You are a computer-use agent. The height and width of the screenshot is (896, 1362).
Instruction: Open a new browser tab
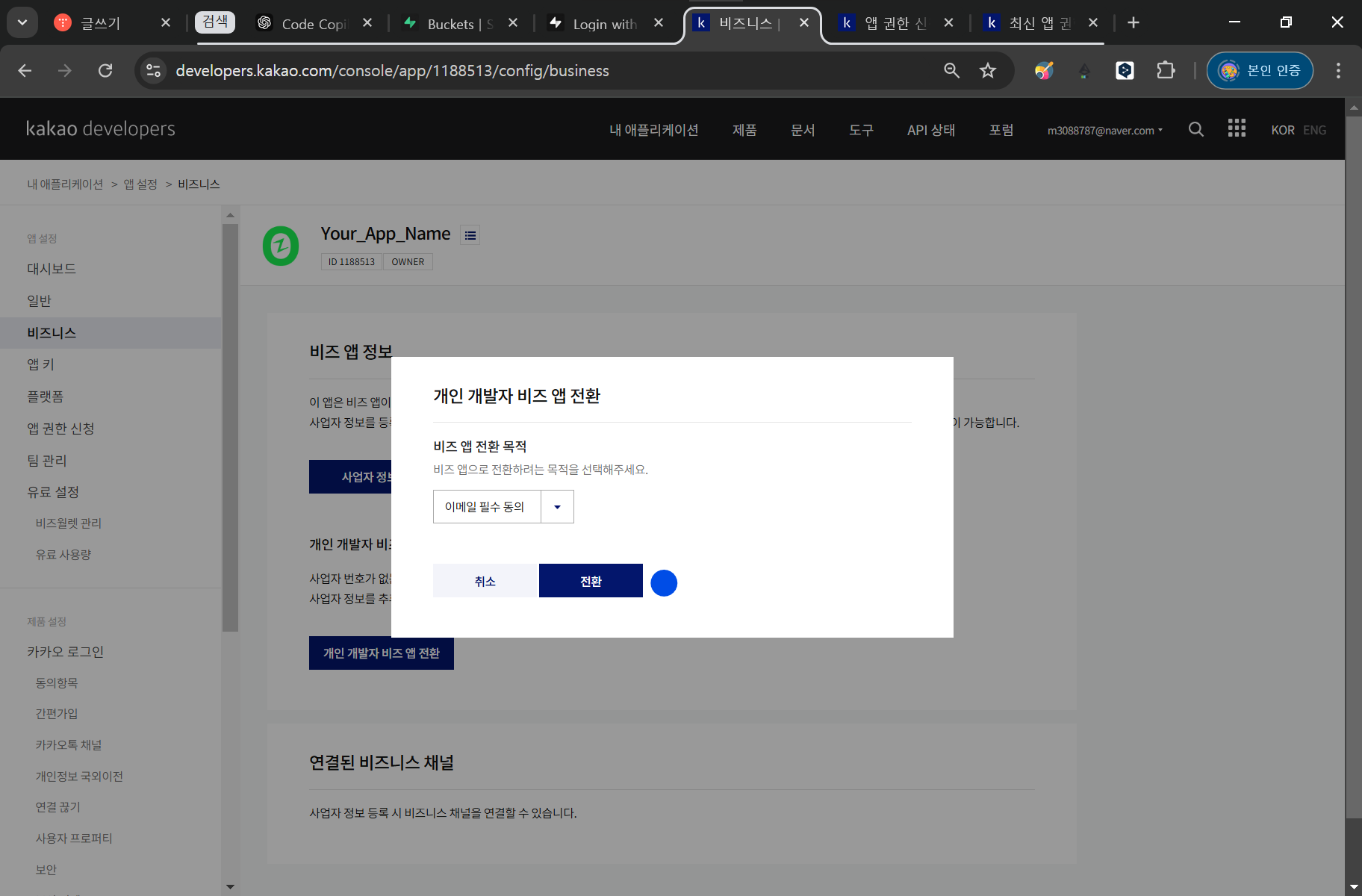(1134, 22)
